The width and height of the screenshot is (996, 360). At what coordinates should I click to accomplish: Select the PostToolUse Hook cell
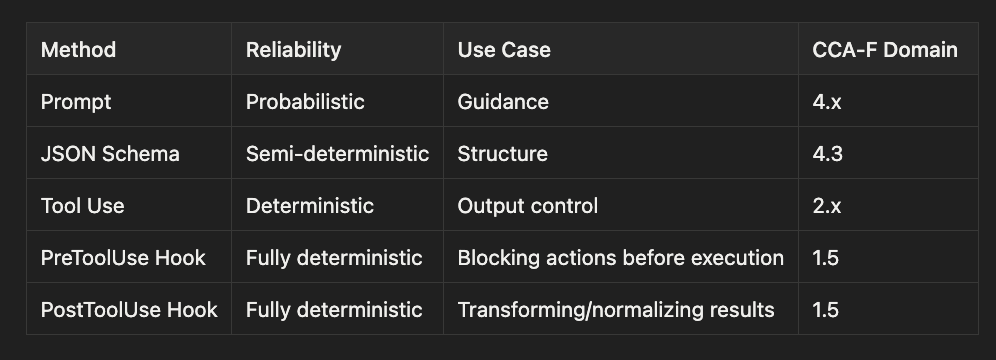(x=129, y=310)
